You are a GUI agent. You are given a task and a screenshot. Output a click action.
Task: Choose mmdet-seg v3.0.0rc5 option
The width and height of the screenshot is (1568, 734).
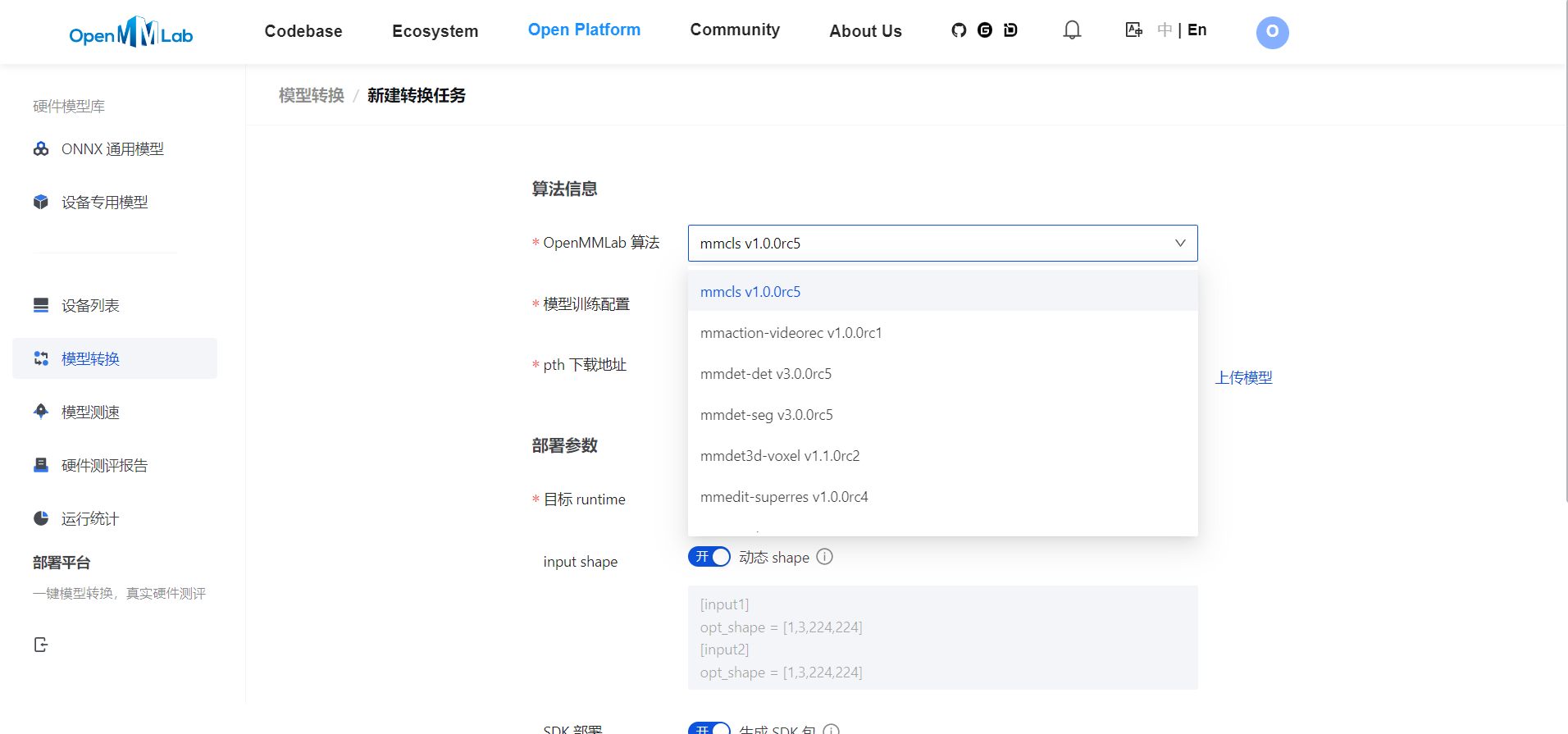[x=943, y=415]
